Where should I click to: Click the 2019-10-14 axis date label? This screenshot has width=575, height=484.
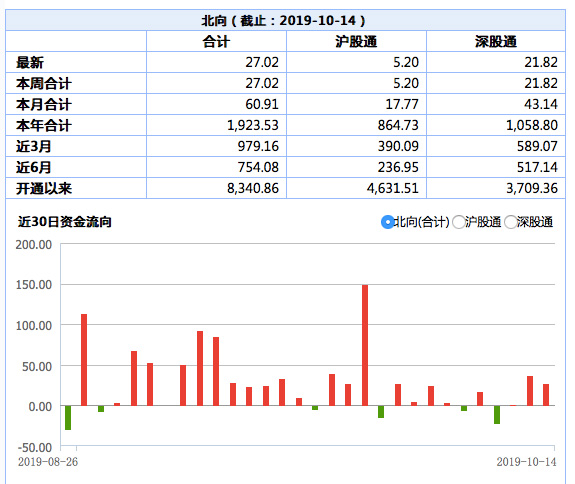coord(526,462)
